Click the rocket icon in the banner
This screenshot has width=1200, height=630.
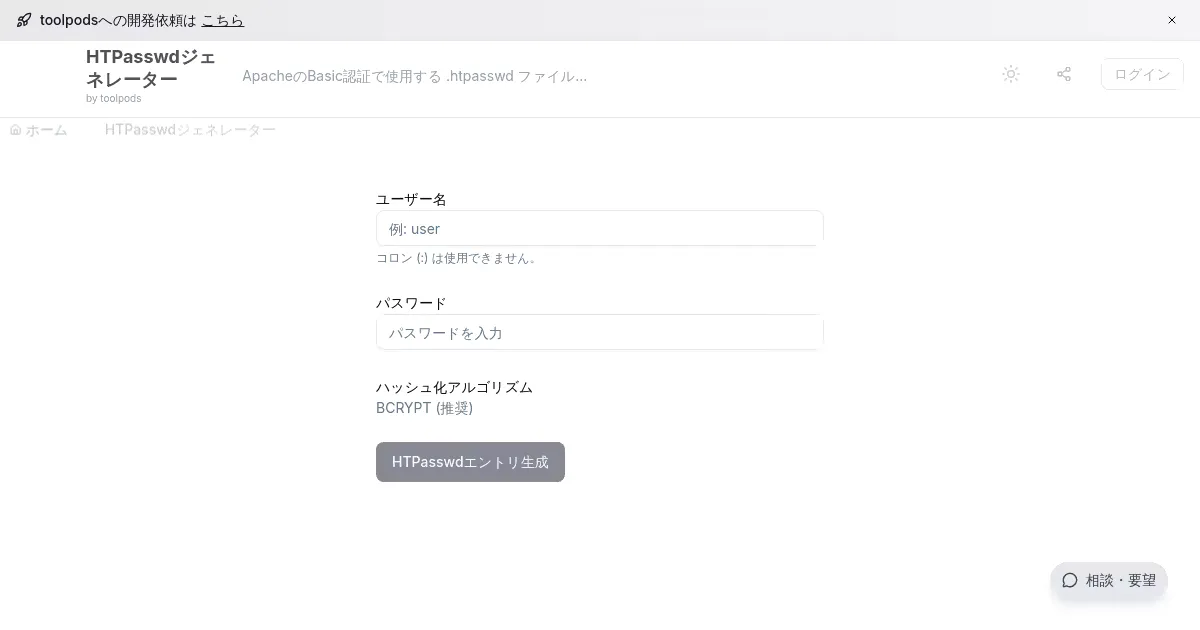tap(24, 20)
